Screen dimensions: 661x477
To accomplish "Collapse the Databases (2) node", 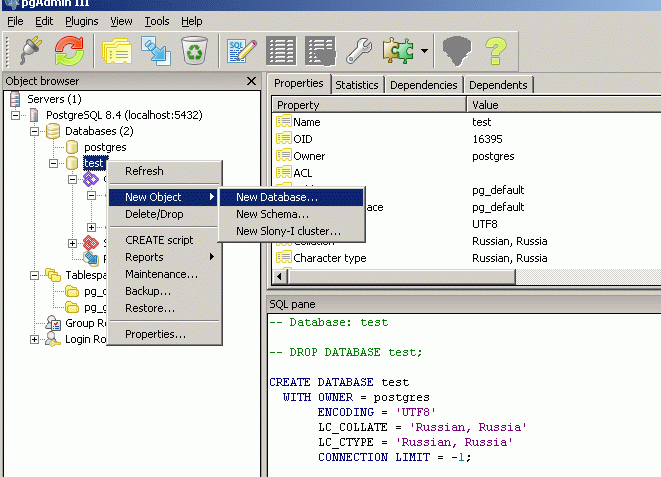I will click(x=35, y=131).
